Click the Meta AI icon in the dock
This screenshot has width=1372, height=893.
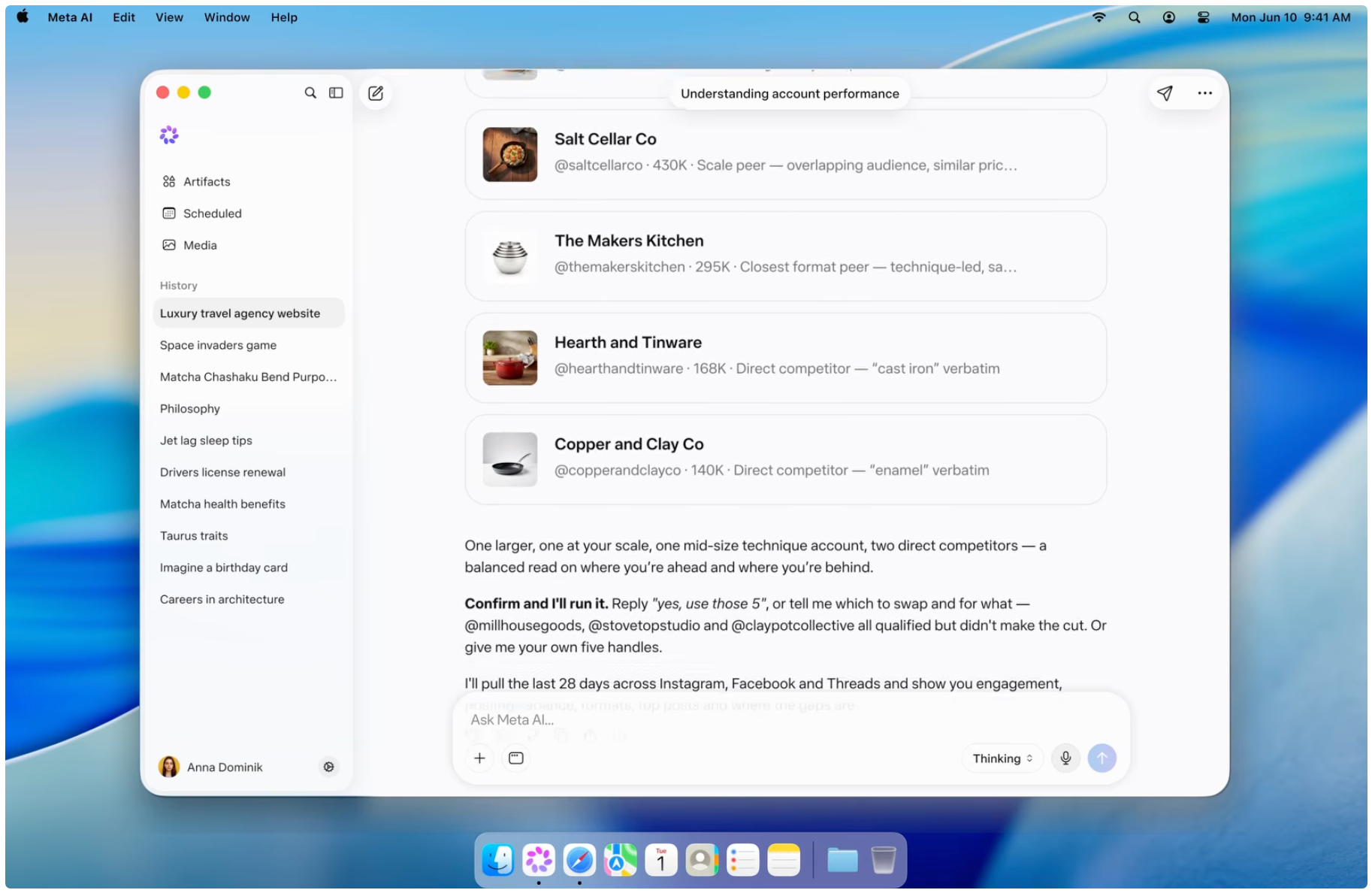(x=539, y=860)
